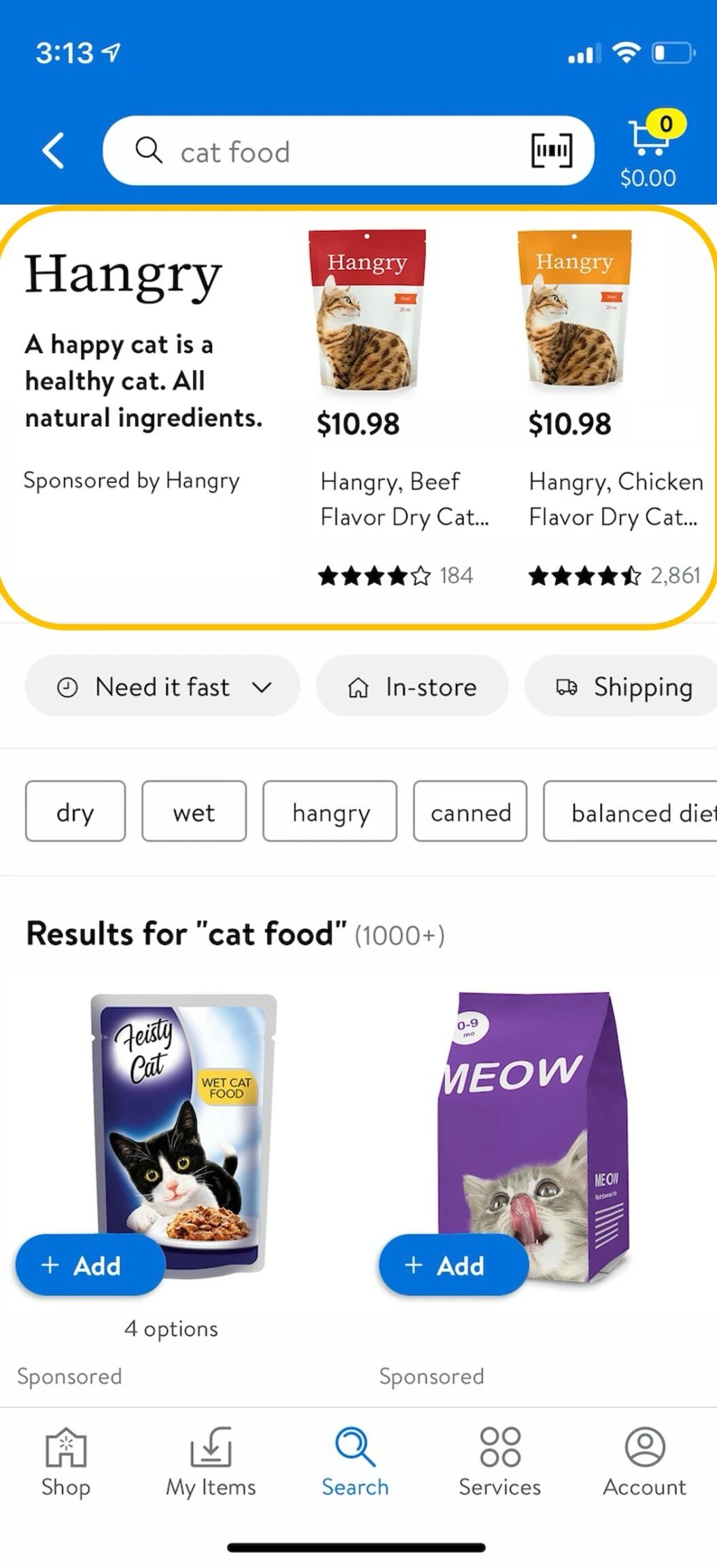Open the barcode scanner
717x1568 pixels.
(551, 150)
